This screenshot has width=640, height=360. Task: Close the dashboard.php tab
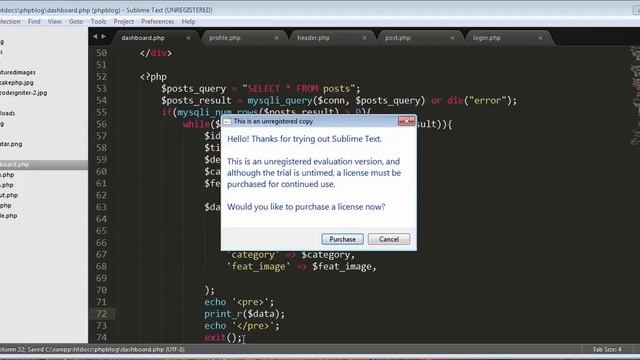pyautogui.click(x=188, y=38)
